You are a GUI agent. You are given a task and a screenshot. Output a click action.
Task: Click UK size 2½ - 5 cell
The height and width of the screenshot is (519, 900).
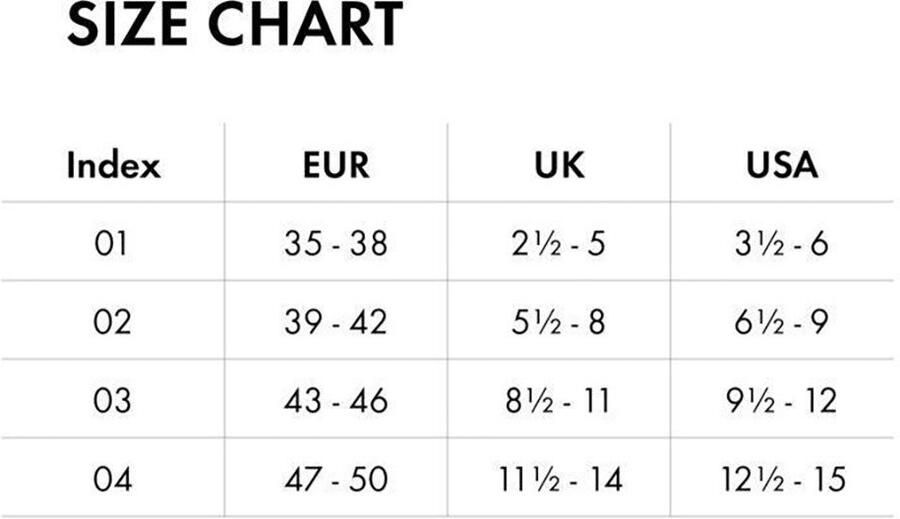559,243
